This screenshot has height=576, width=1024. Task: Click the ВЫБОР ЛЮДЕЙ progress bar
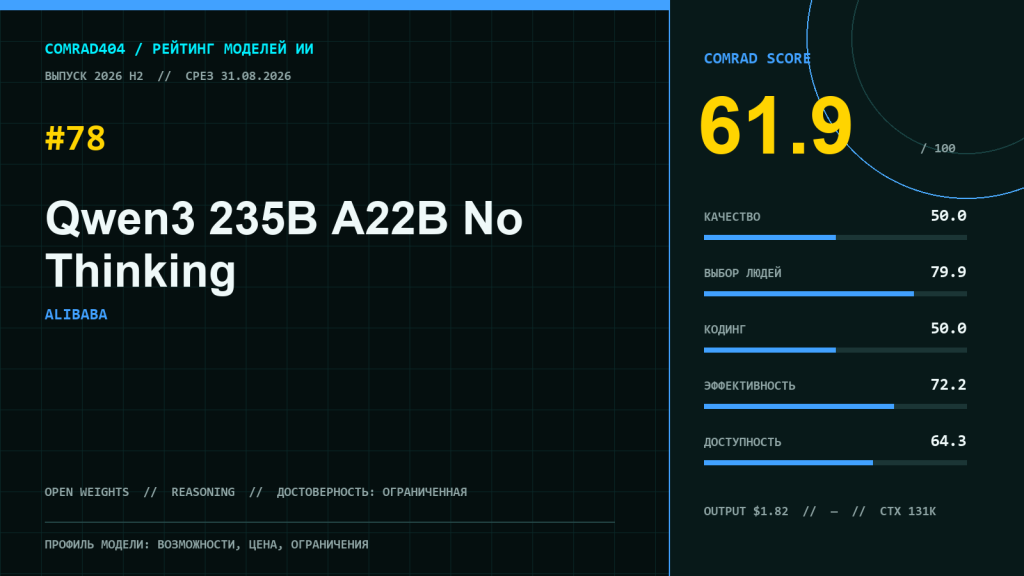(x=835, y=294)
